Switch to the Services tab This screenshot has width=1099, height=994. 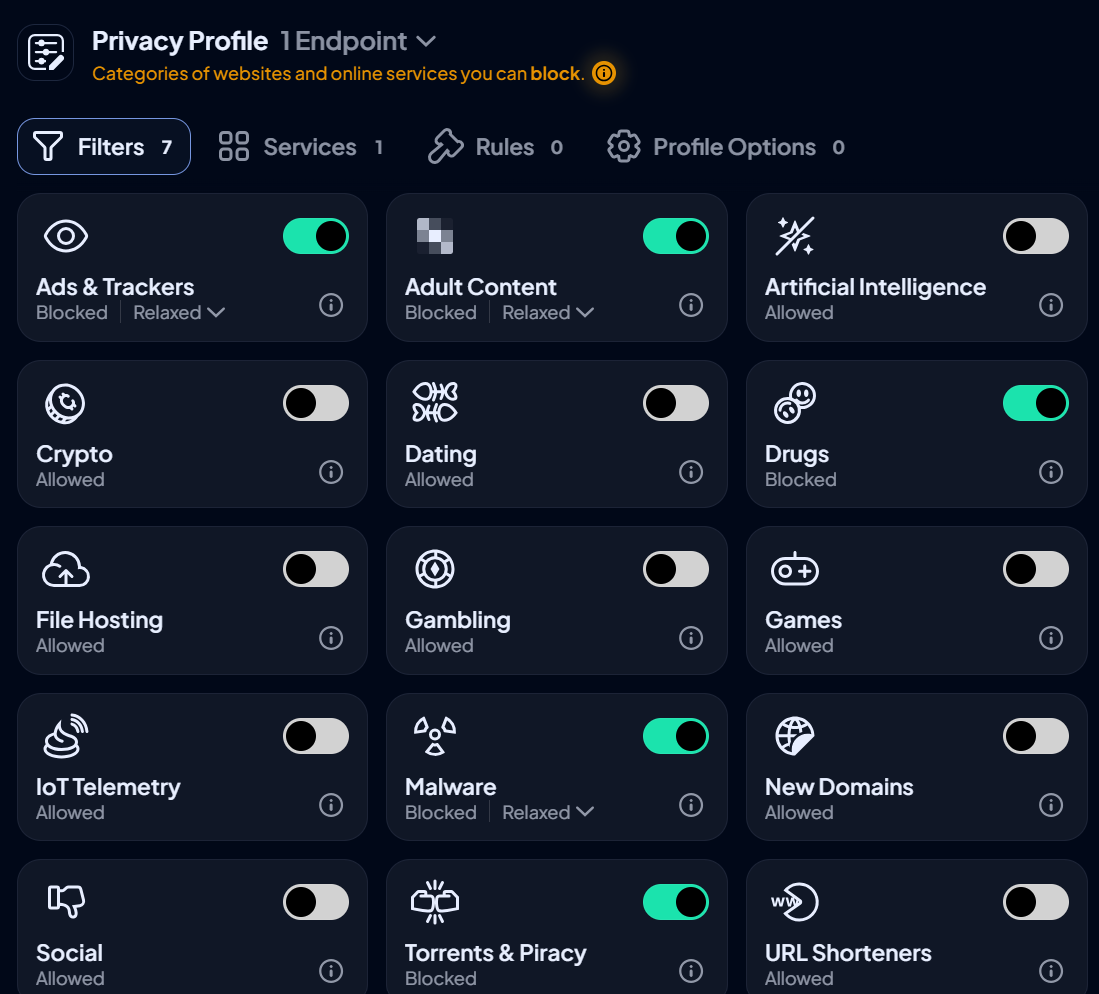(x=309, y=146)
